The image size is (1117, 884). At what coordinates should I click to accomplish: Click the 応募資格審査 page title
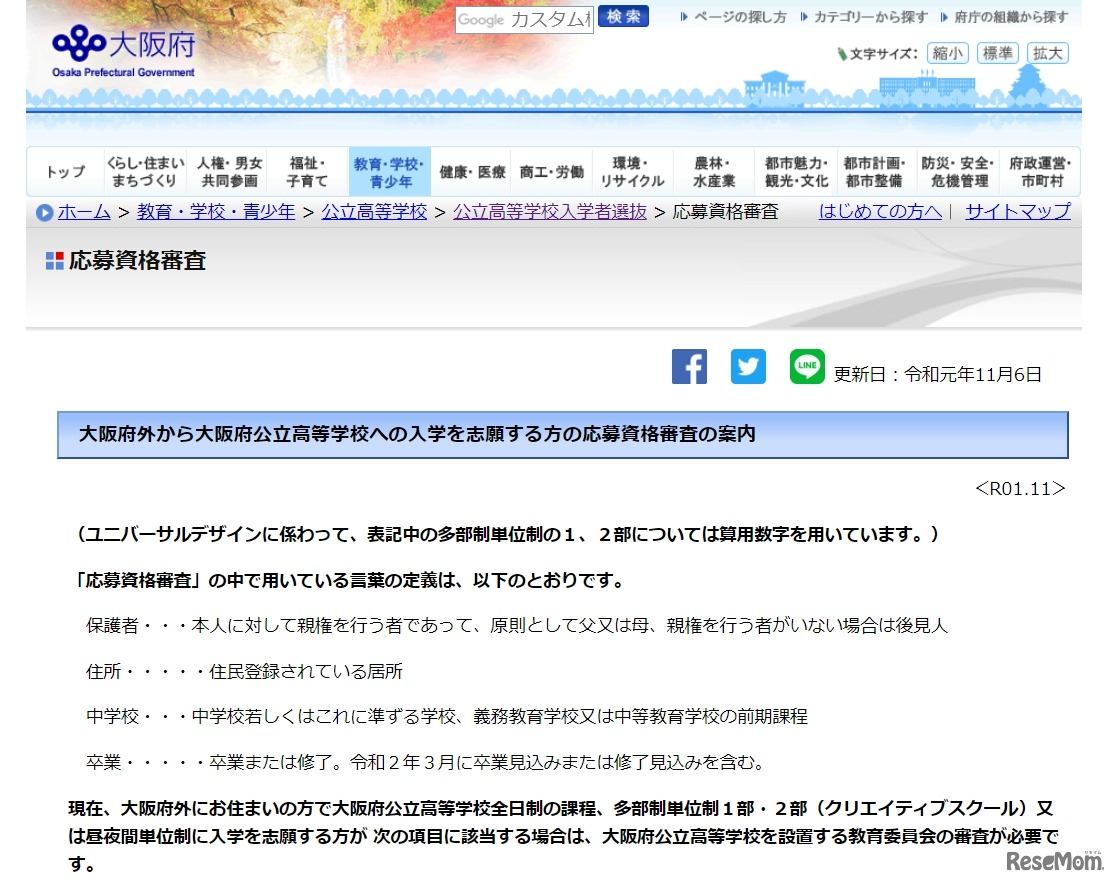pos(137,261)
